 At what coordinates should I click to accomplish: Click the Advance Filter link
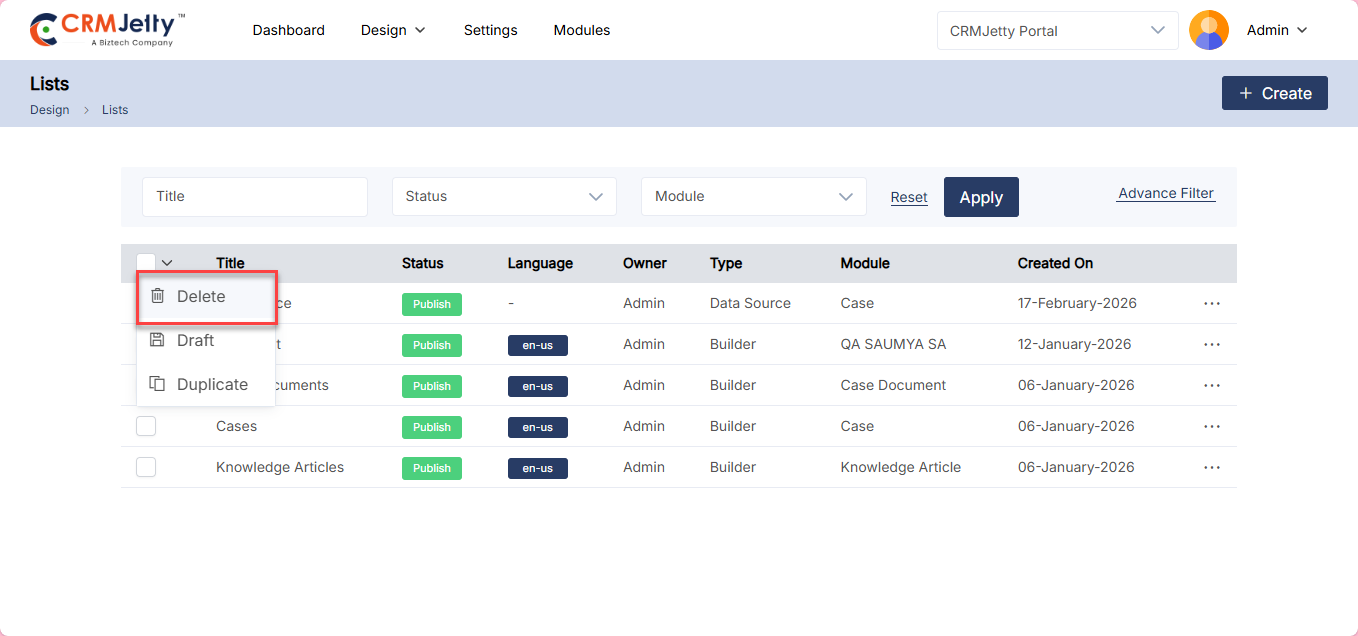point(1165,194)
